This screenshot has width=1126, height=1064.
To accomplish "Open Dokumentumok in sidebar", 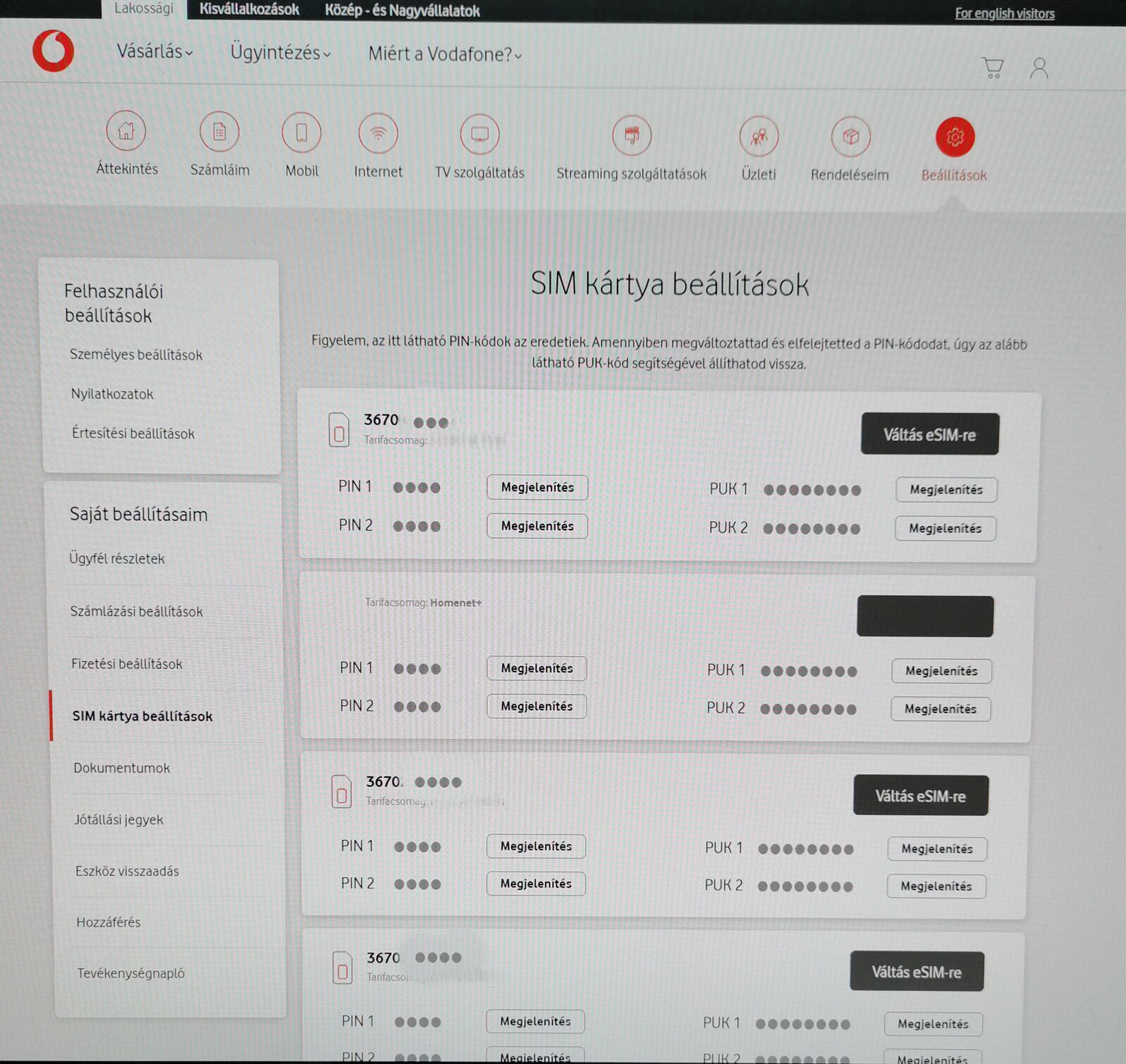I will tap(122, 768).
